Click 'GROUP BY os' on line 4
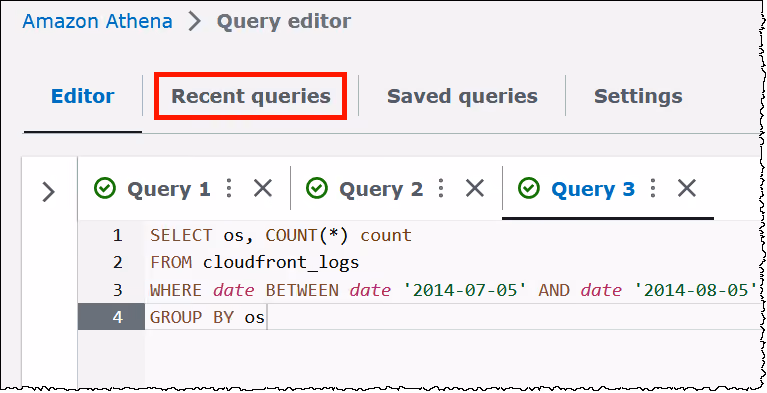The height and width of the screenshot is (393, 767). point(207,318)
